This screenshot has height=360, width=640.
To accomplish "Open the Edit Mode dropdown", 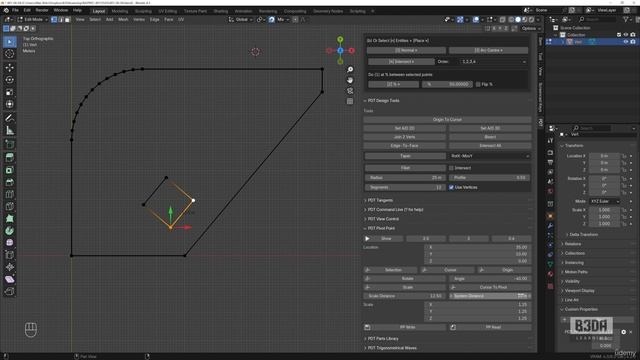I will (x=33, y=19).
